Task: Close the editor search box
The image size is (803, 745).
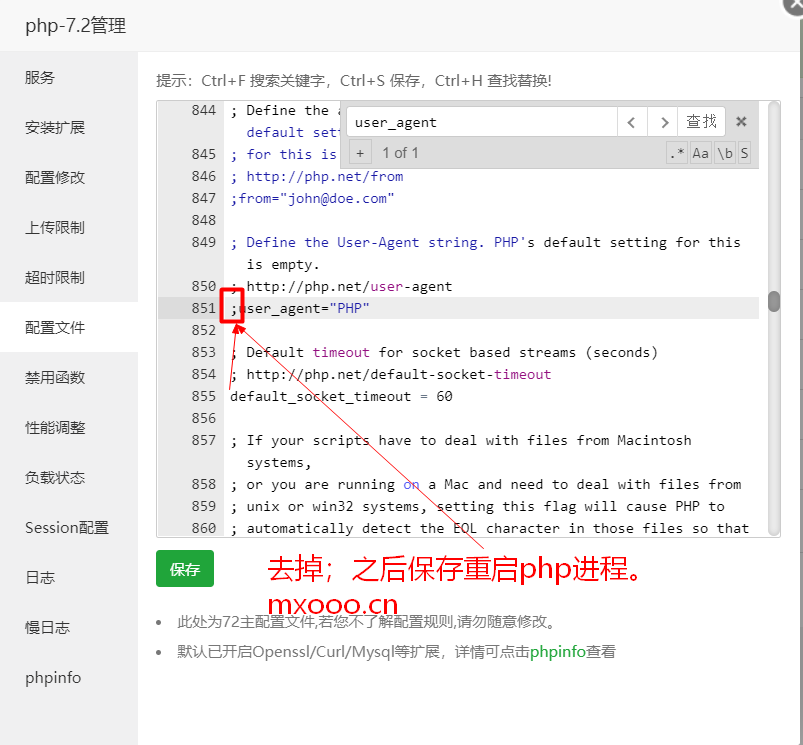Action: (741, 122)
